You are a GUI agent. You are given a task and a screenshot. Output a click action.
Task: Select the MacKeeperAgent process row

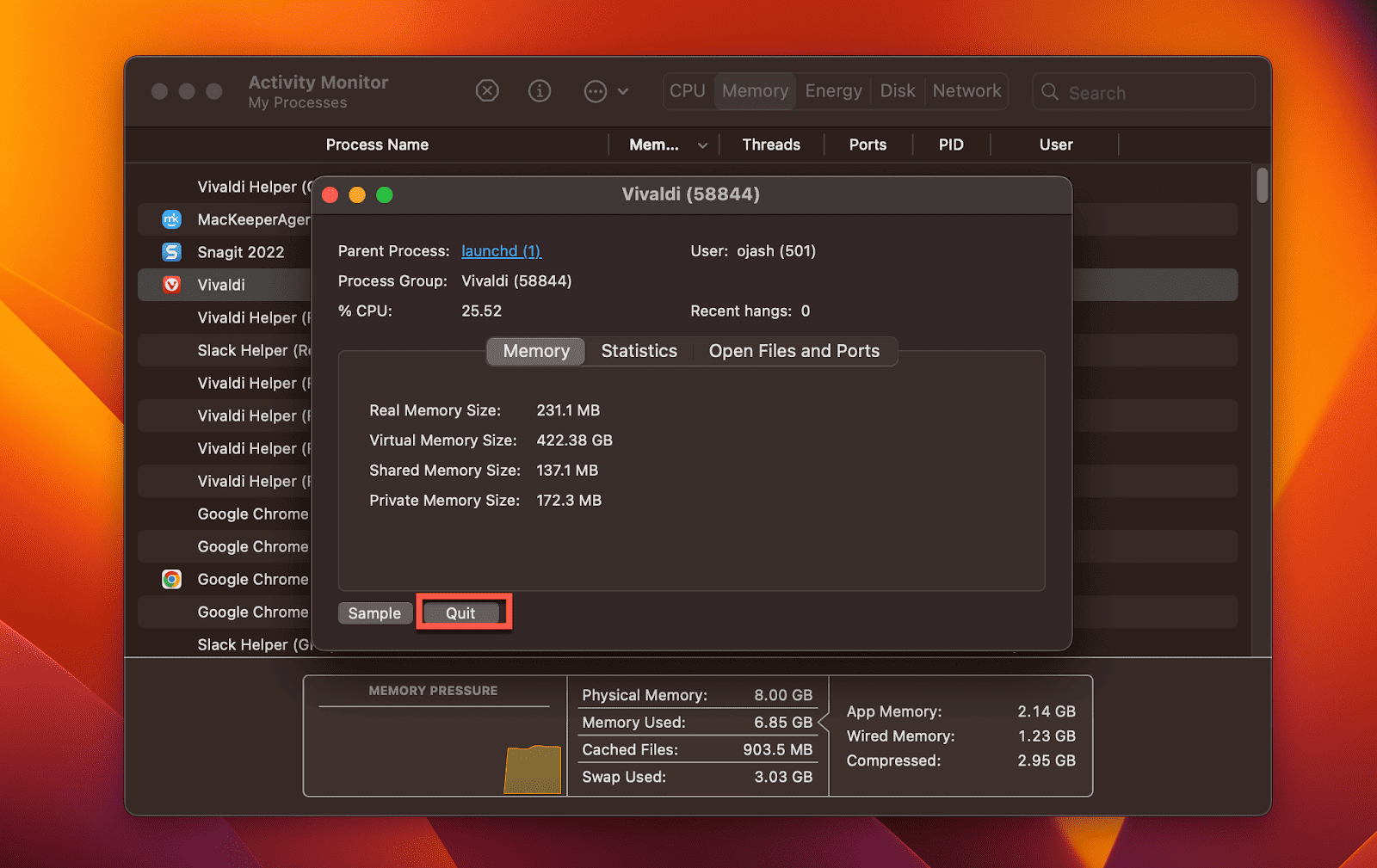point(225,219)
